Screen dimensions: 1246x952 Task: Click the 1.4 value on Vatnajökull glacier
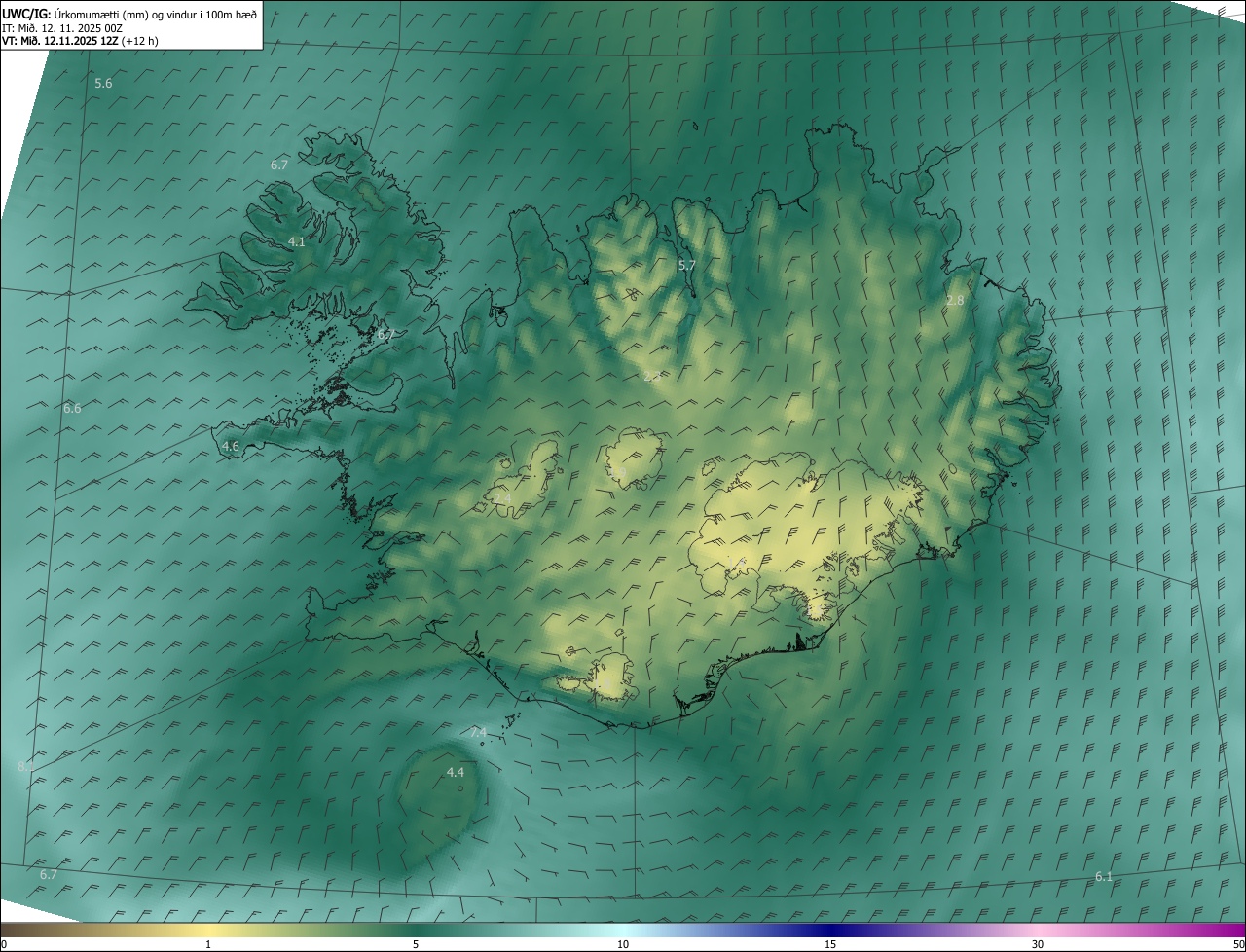click(738, 563)
